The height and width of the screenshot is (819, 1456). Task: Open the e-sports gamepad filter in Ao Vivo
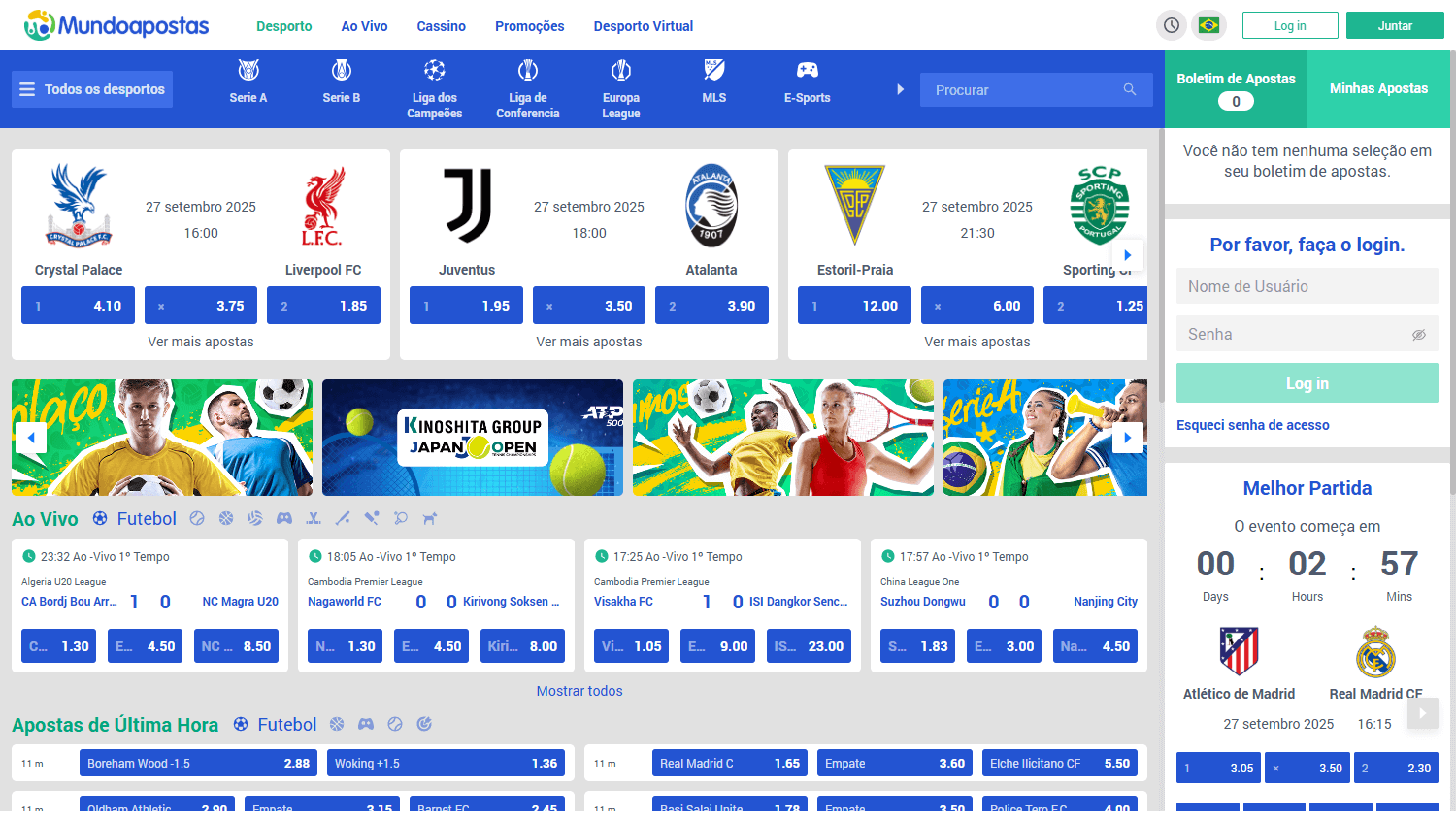coord(284,518)
